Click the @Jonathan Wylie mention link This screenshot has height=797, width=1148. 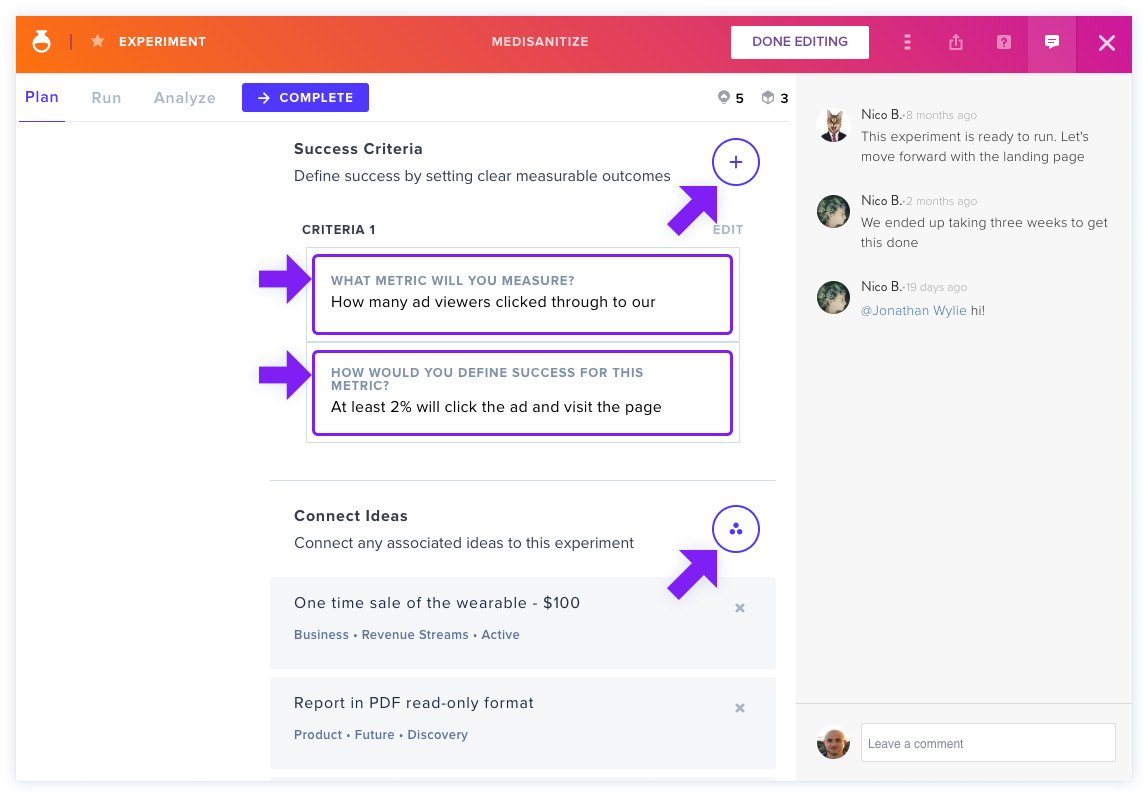(x=913, y=310)
